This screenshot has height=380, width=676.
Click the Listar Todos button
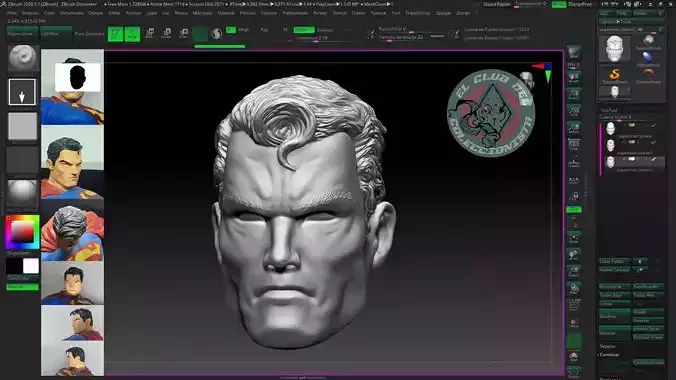coord(614,261)
